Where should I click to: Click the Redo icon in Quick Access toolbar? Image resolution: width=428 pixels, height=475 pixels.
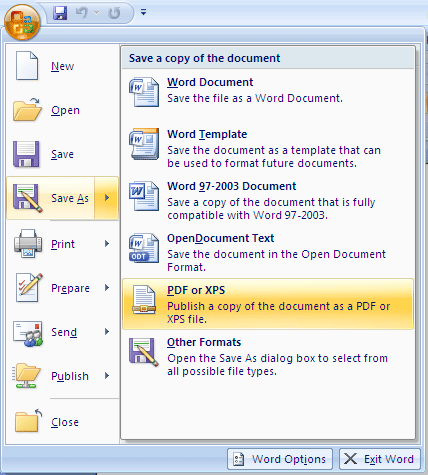point(114,13)
